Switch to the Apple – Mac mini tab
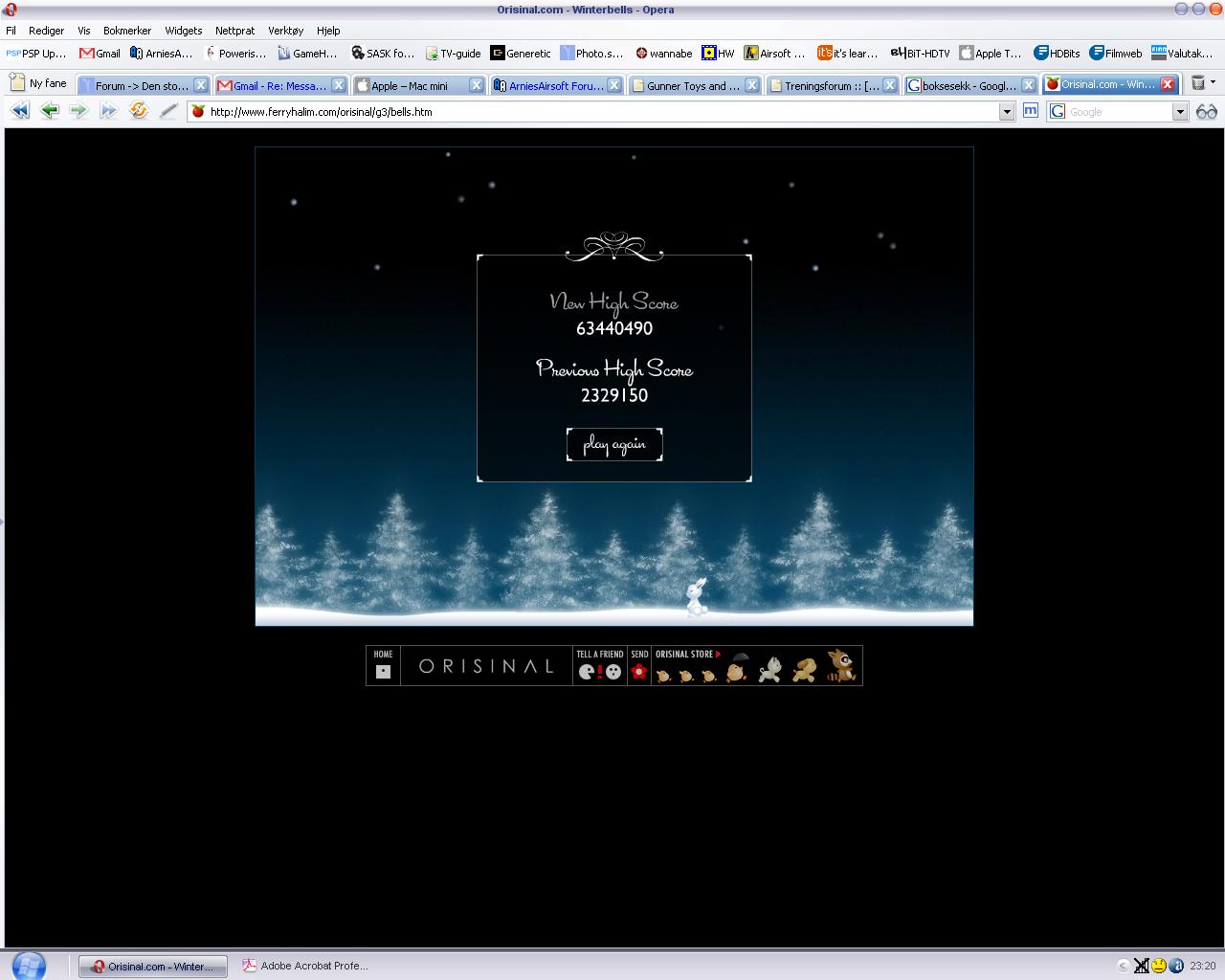 click(418, 85)
